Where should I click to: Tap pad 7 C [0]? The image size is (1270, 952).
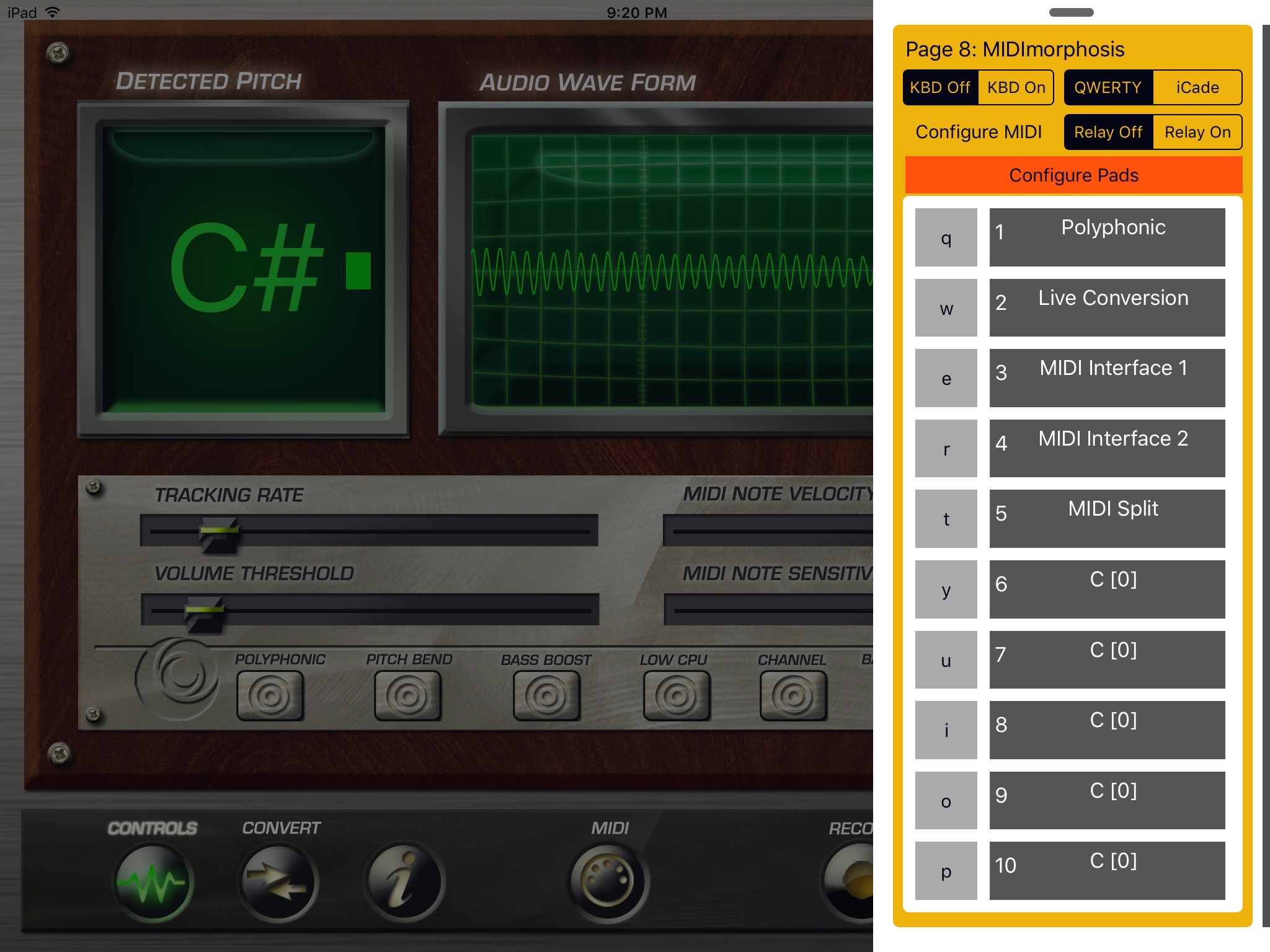[1107, 660]
